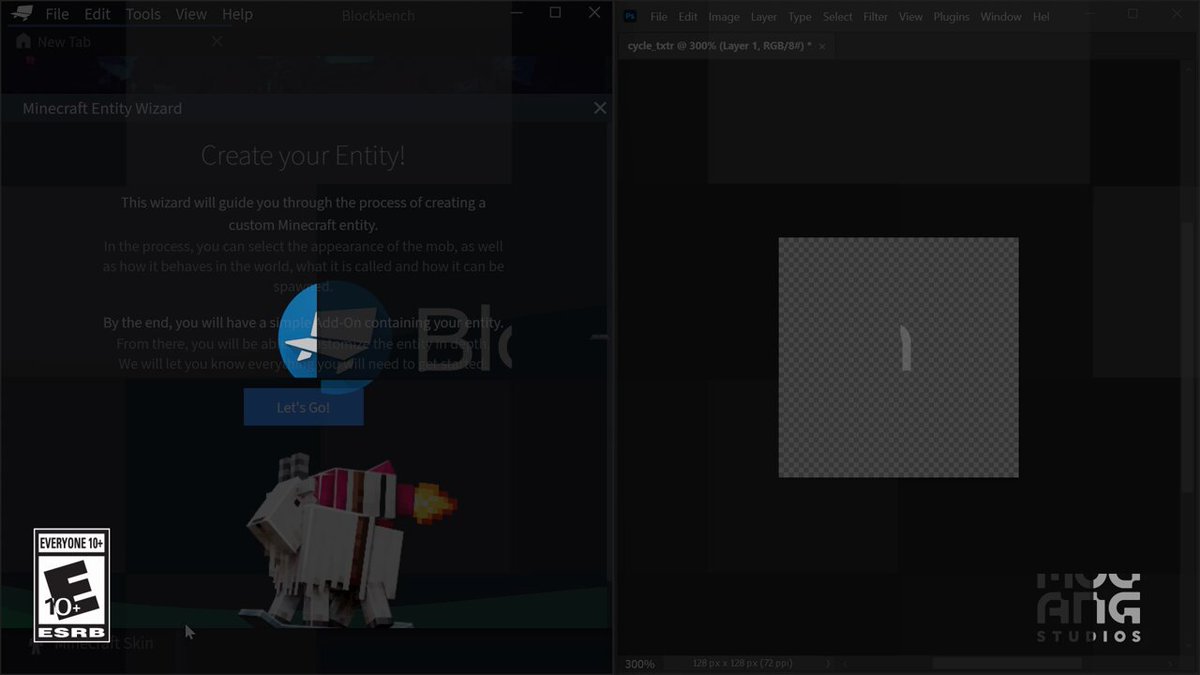Viewport: 1200px width, 675px height.
Task: Maximize the Photoshop window
Action: point(1133,14)
